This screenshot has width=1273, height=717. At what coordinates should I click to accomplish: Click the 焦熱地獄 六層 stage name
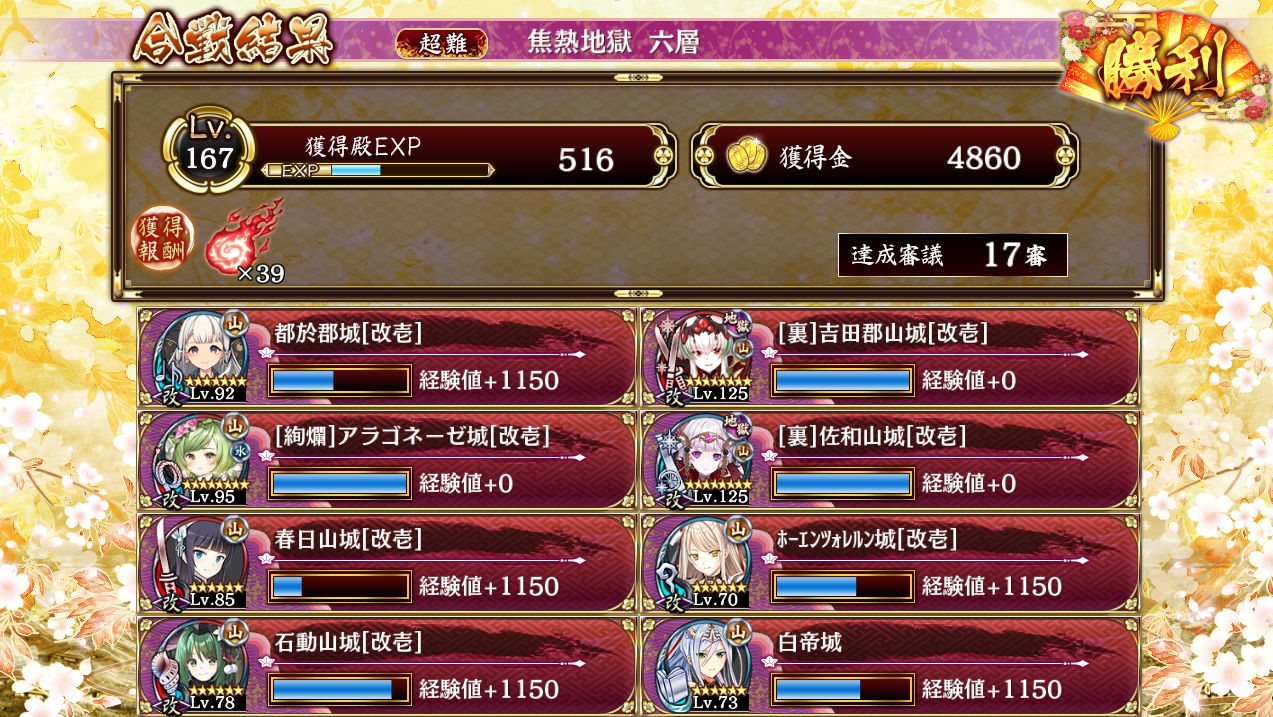pyautogui.click(x=613, y=42)
